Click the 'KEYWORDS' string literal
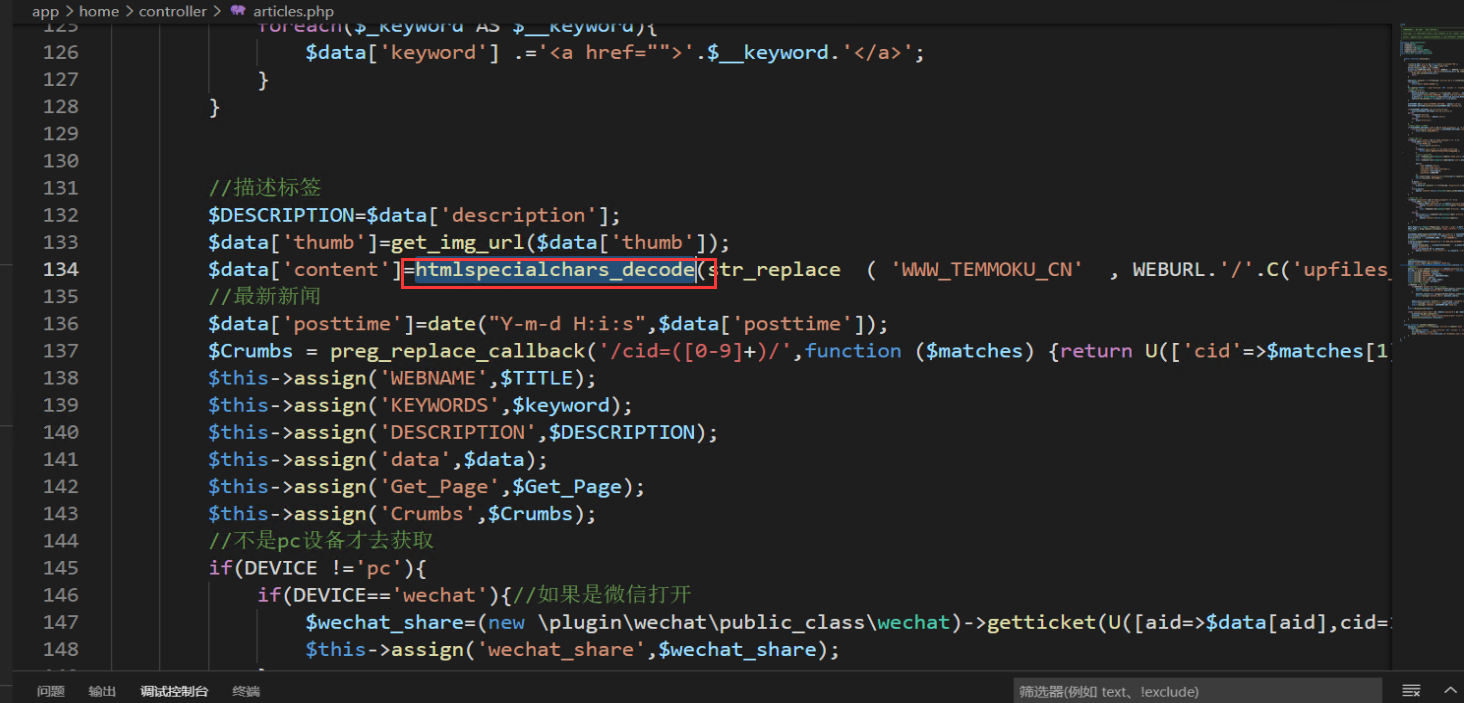 439,405
